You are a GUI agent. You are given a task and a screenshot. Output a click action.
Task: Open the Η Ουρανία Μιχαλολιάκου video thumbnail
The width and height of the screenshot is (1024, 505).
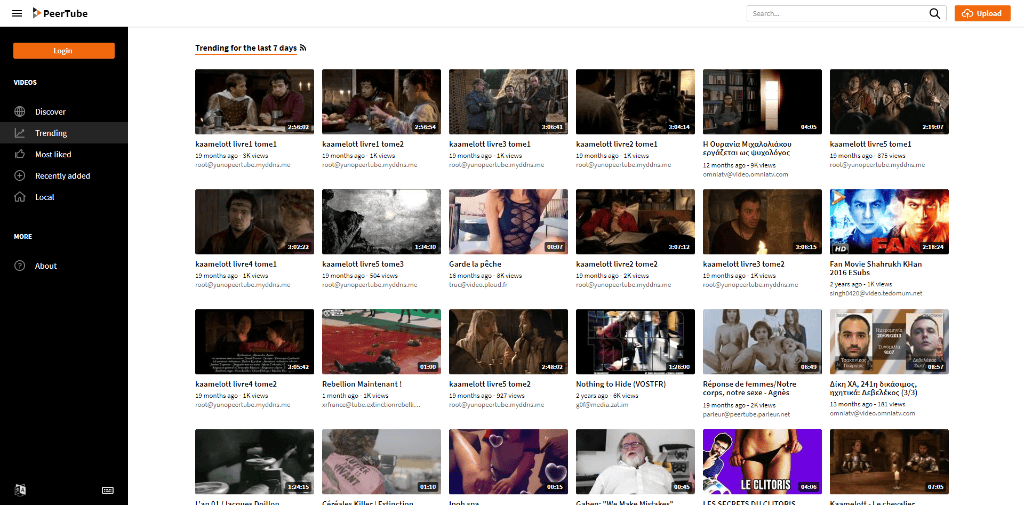762,101
